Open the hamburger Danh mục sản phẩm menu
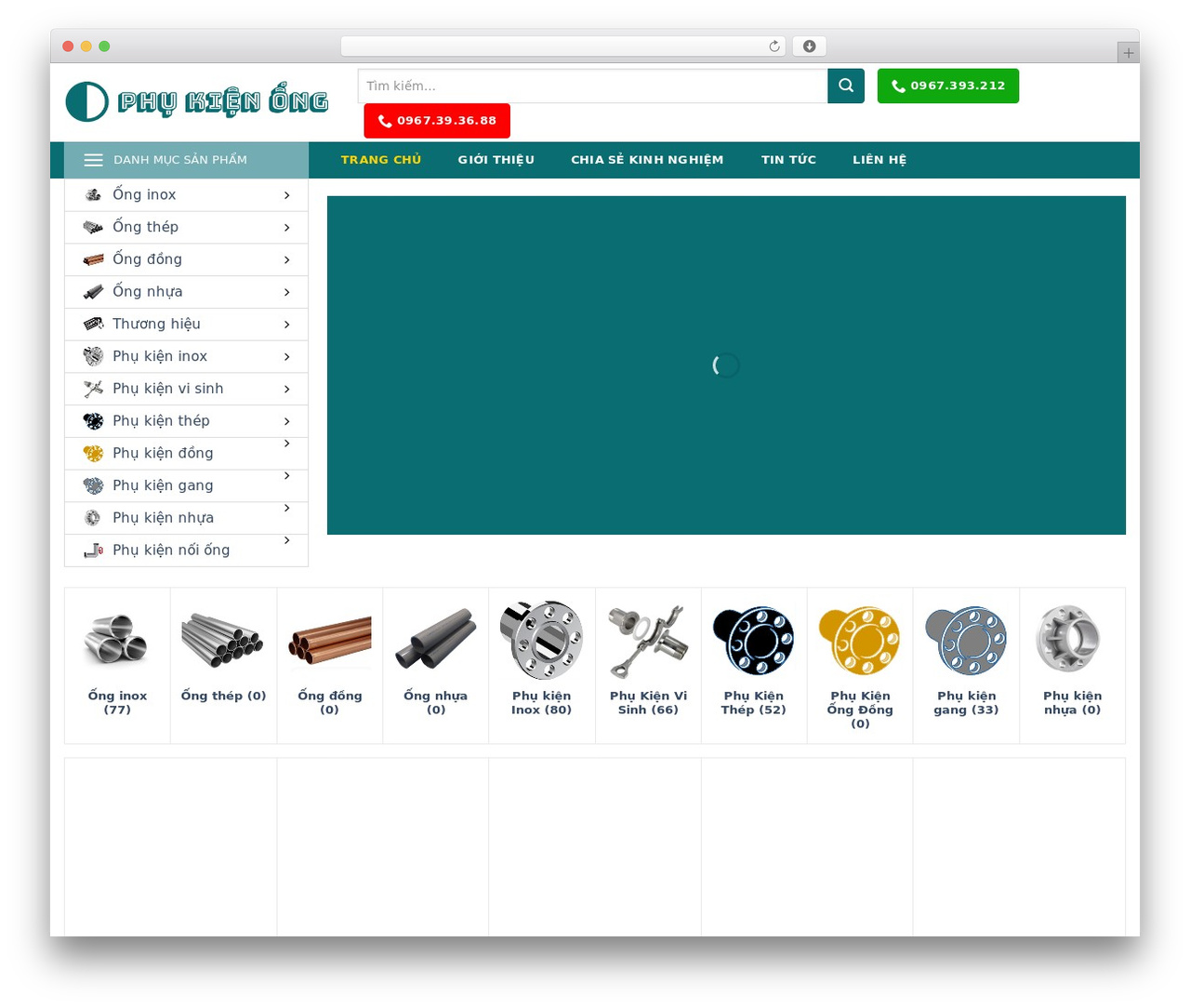Viewport: 1190px width, 1008px height. point(186,160)
